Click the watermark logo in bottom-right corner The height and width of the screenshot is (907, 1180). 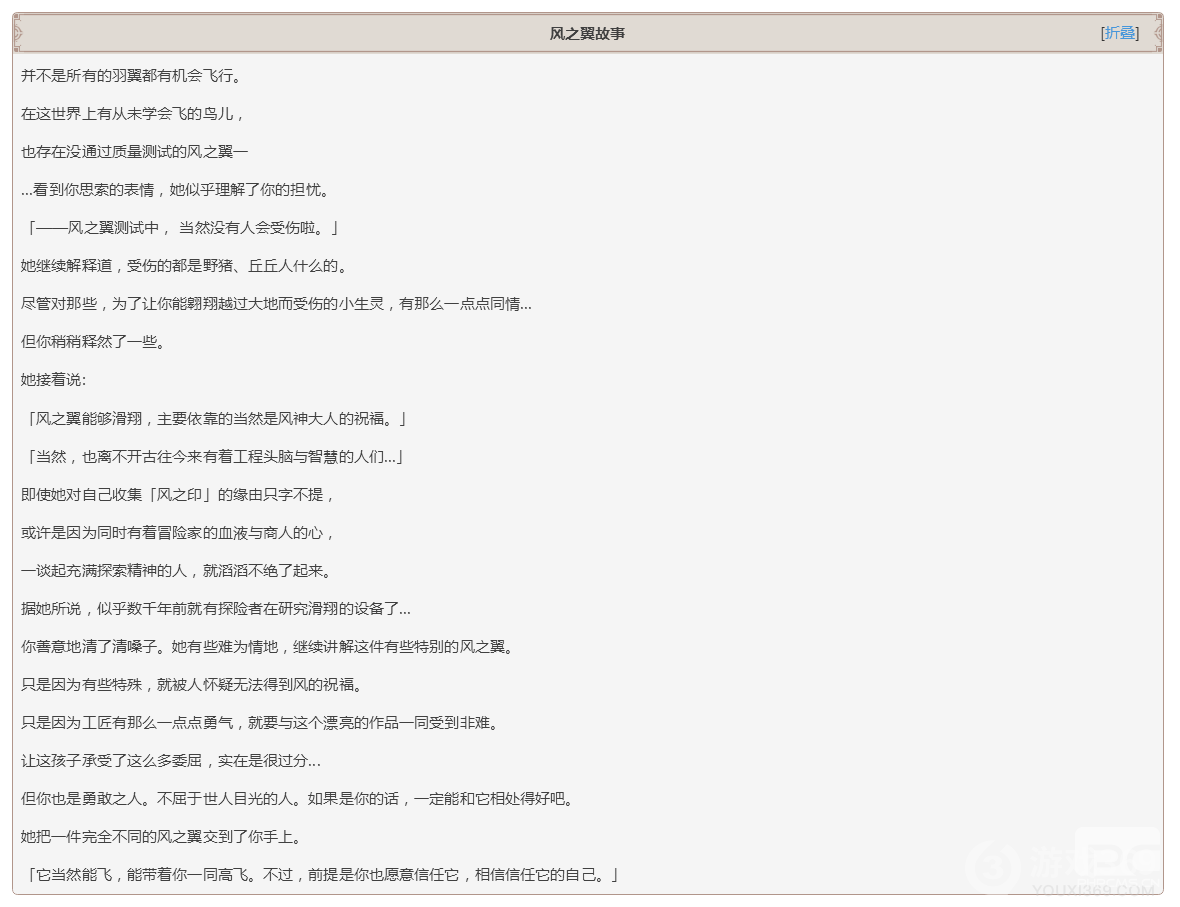tap(1070, 861)
